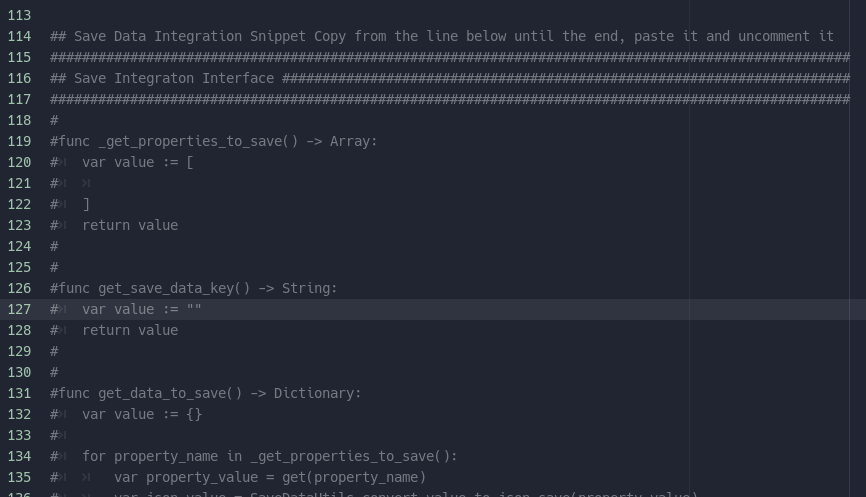Click the 'String' return type on line 126
Image resolution: width=866 pixels, height=497 pixels.
coord(306,288)
